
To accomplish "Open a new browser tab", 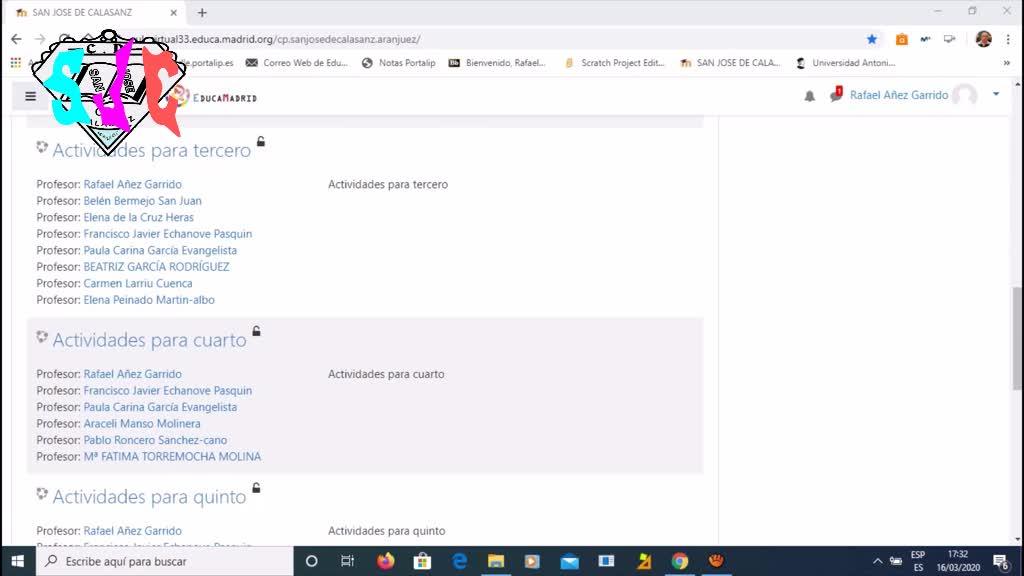I will [202, 12].
